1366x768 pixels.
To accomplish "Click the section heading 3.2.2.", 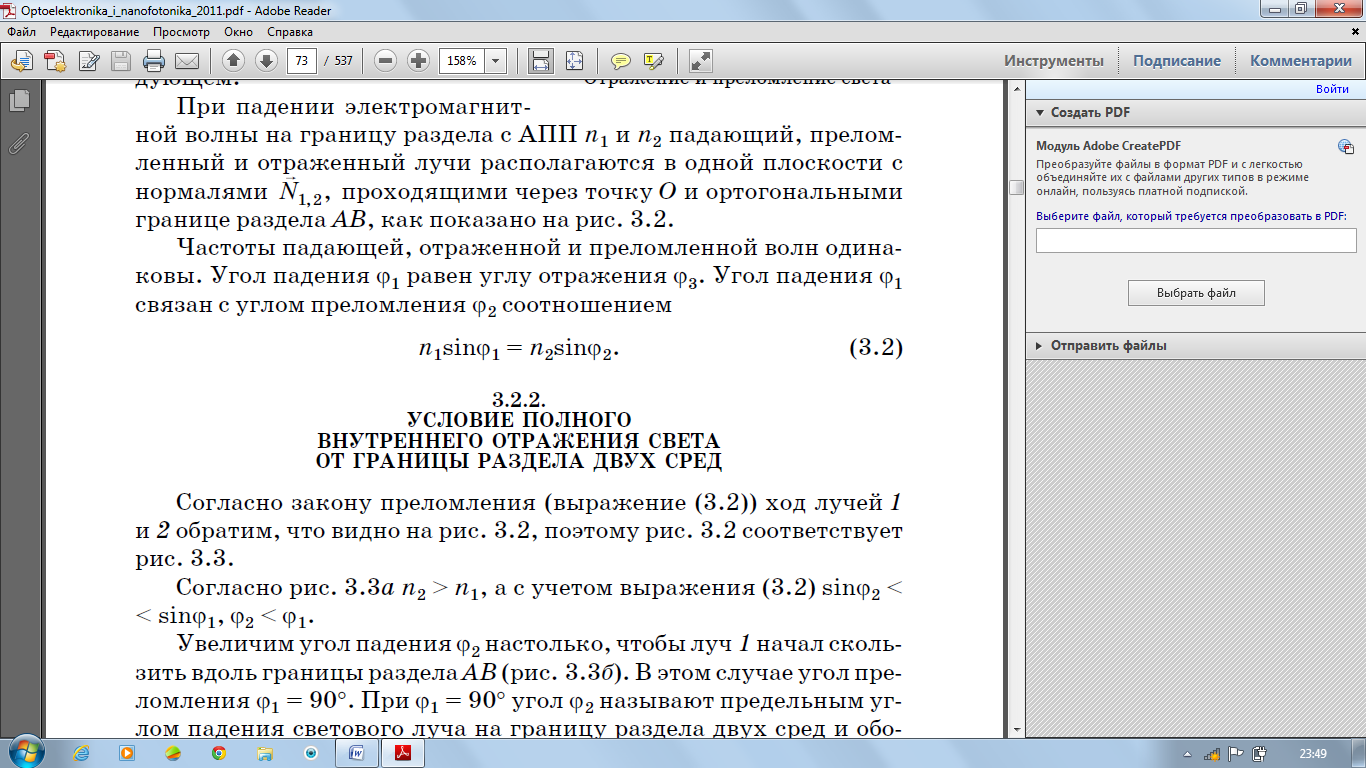I will (518, 400).
